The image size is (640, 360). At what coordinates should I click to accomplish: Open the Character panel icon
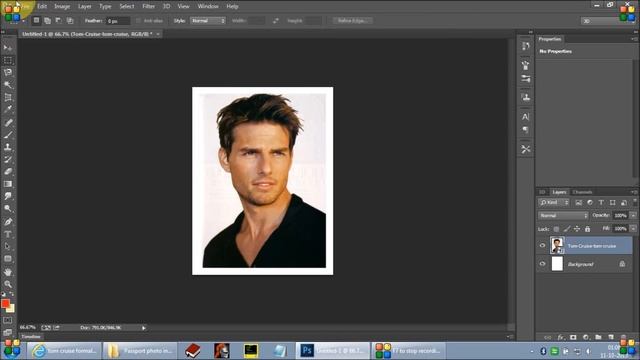[x=526, y=117]
